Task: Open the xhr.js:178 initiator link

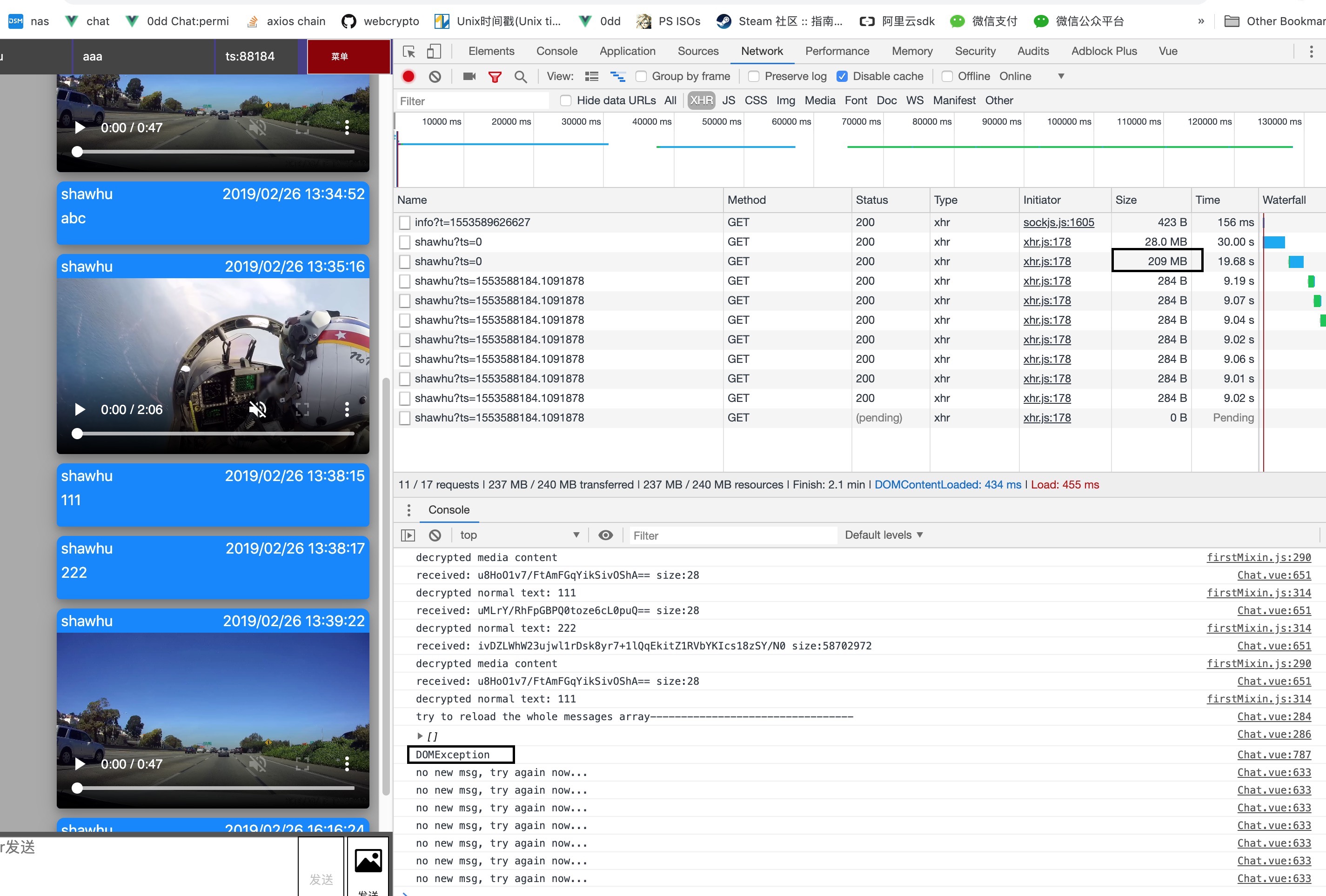Action: click(1046, 242)
